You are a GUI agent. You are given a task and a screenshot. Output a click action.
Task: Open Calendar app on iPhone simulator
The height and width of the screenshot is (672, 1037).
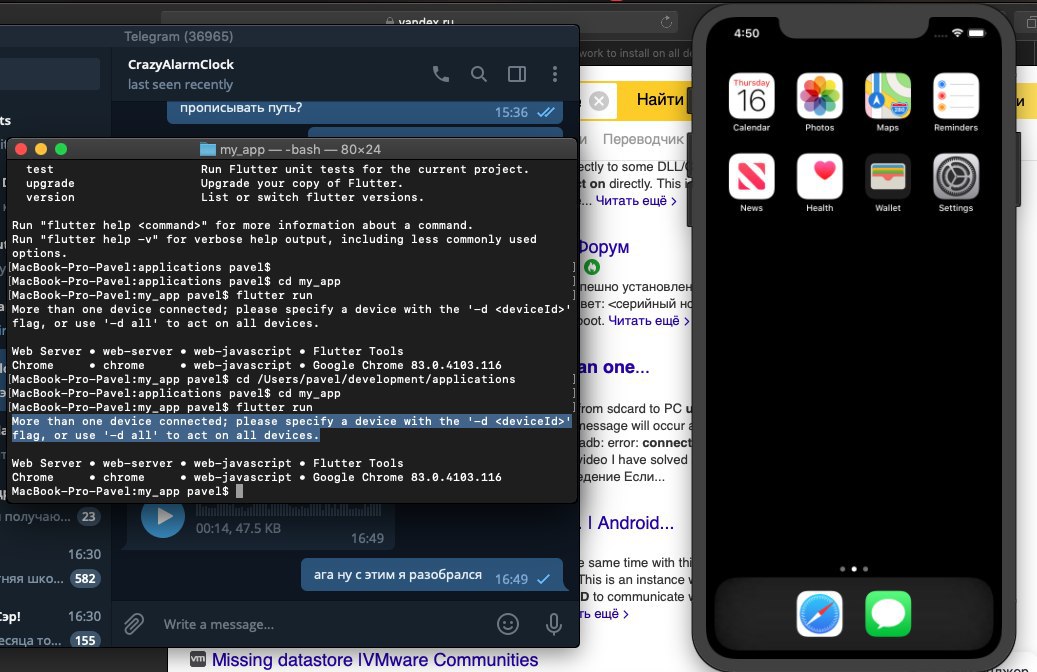click(751, 96)
